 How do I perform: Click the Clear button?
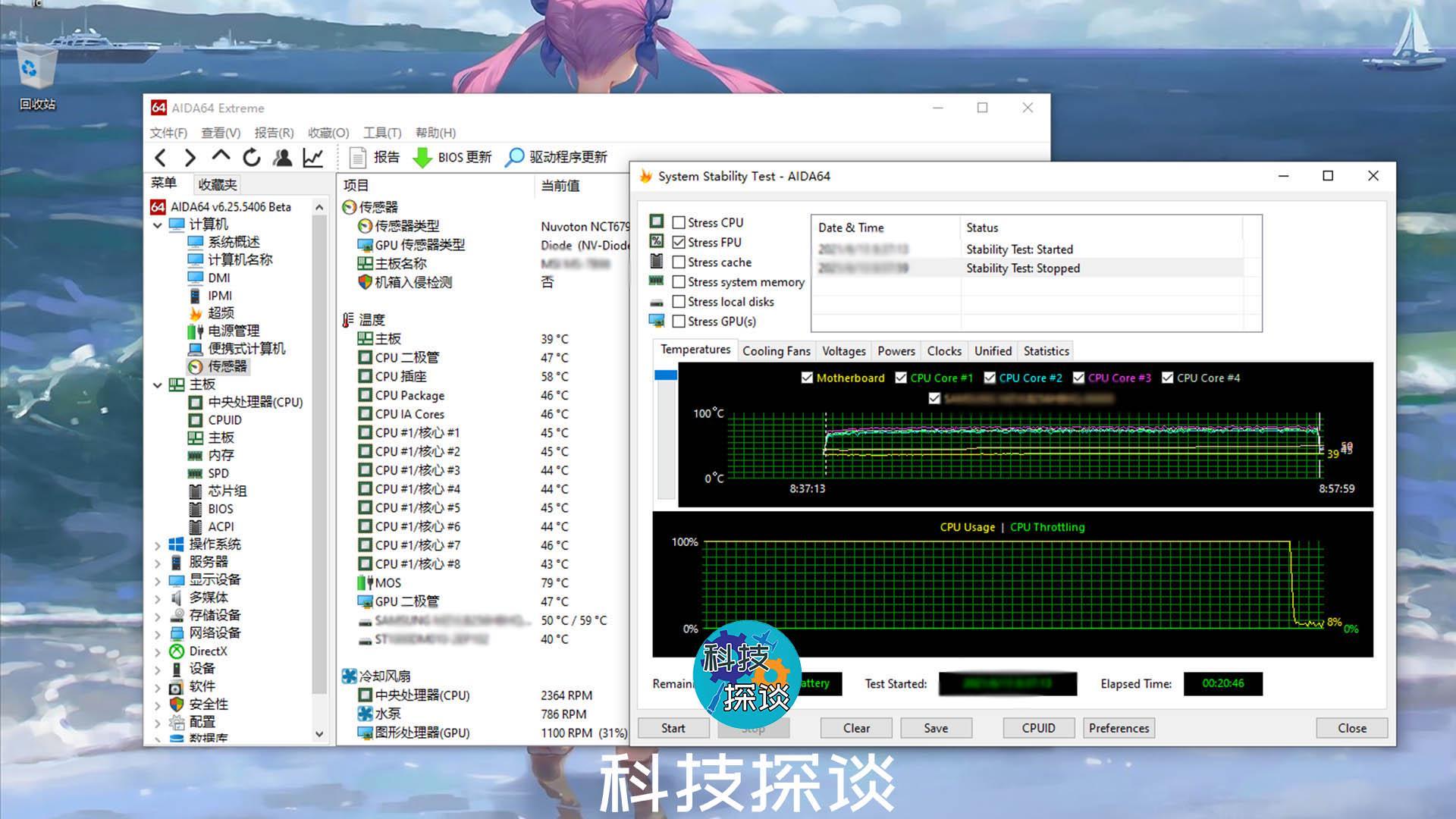tap(856, 728)
